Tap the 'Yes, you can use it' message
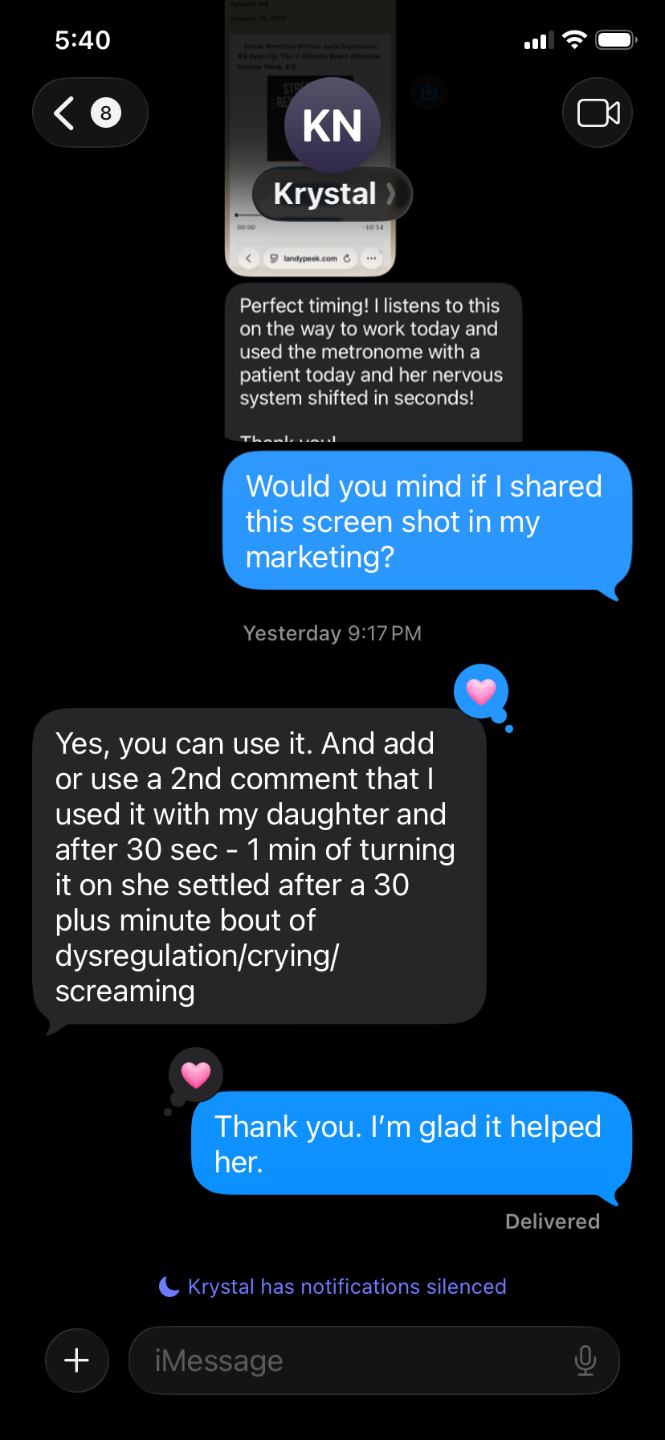This screenshot has height=1440, width=665. pos(259,867)
